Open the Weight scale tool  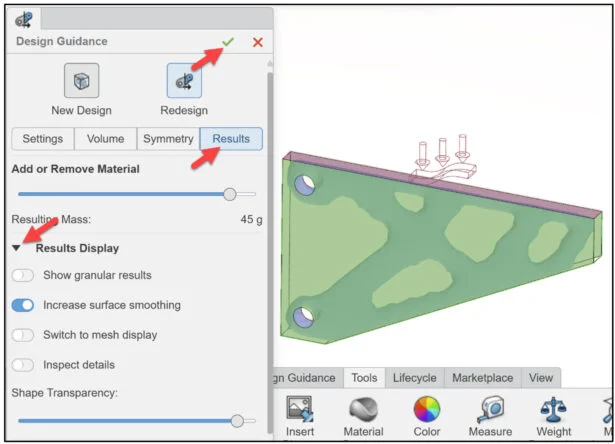tap(554, 410)
